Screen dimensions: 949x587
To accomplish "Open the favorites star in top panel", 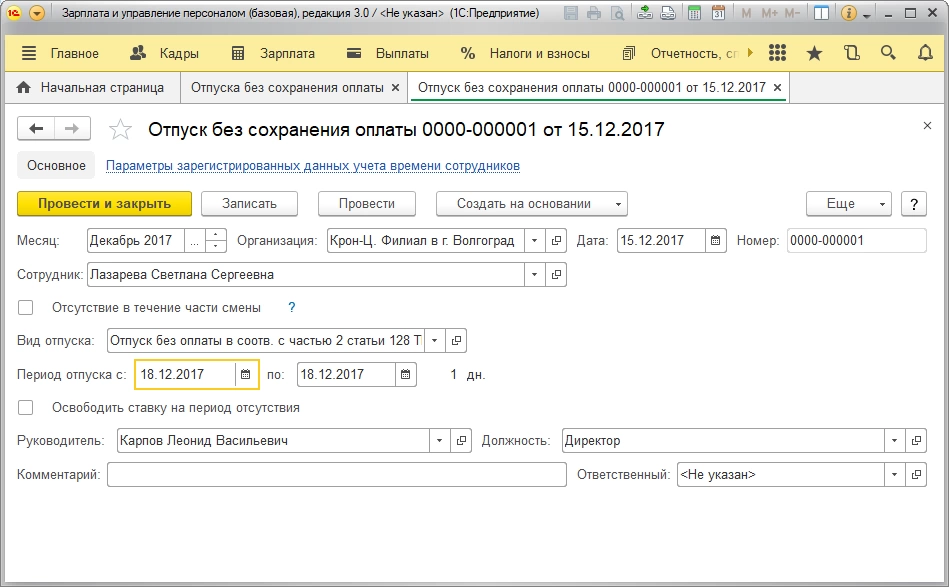I will [x=814, y=53].
